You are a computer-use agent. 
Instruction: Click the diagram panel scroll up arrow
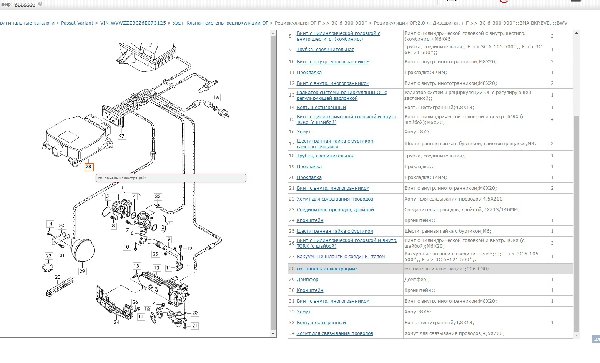[x=273, y=34]
